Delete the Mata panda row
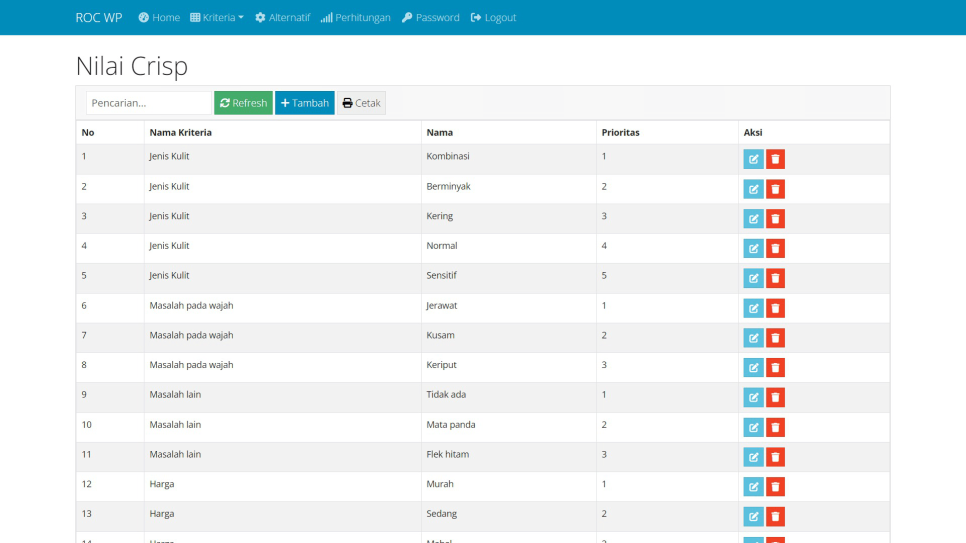966x543 pixels. pyautogui.click(x=775, y=427)
